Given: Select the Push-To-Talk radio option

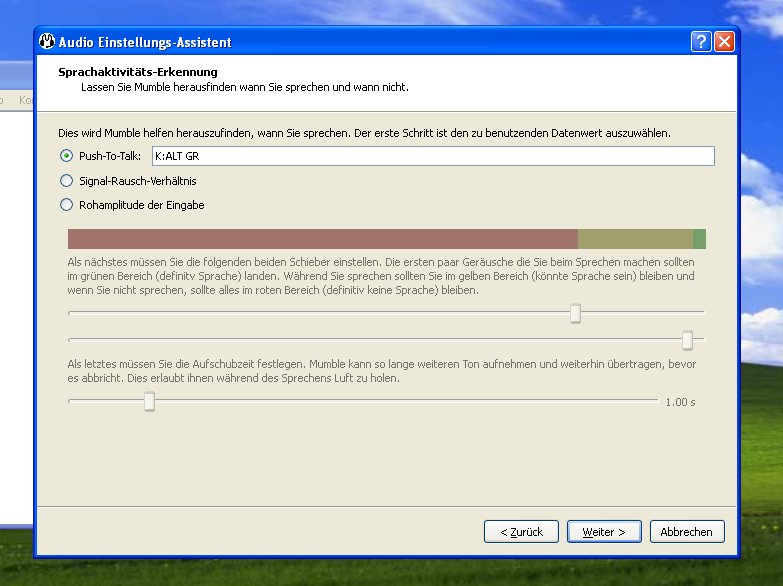Looking at the screenshot, I should coord(67,156).
